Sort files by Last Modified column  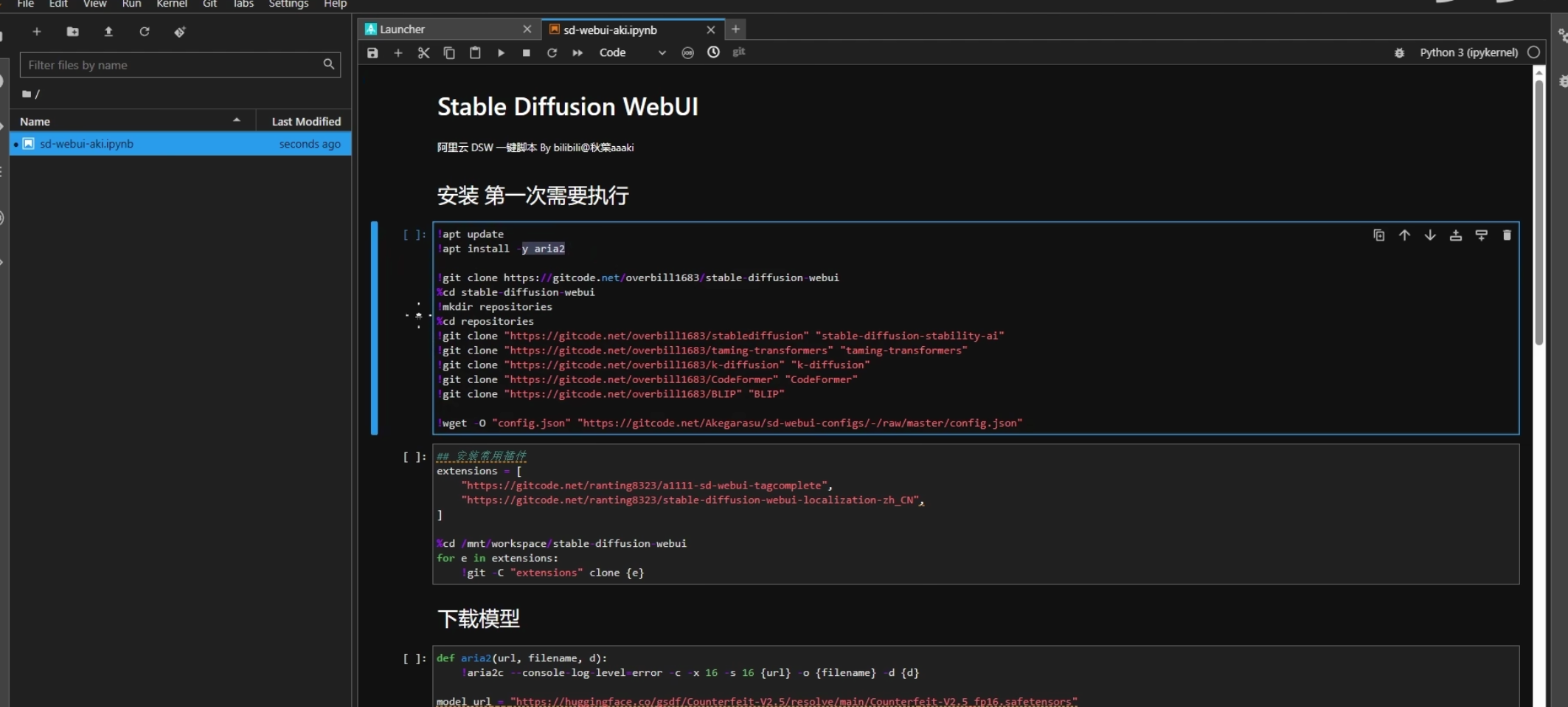point(305,121)
